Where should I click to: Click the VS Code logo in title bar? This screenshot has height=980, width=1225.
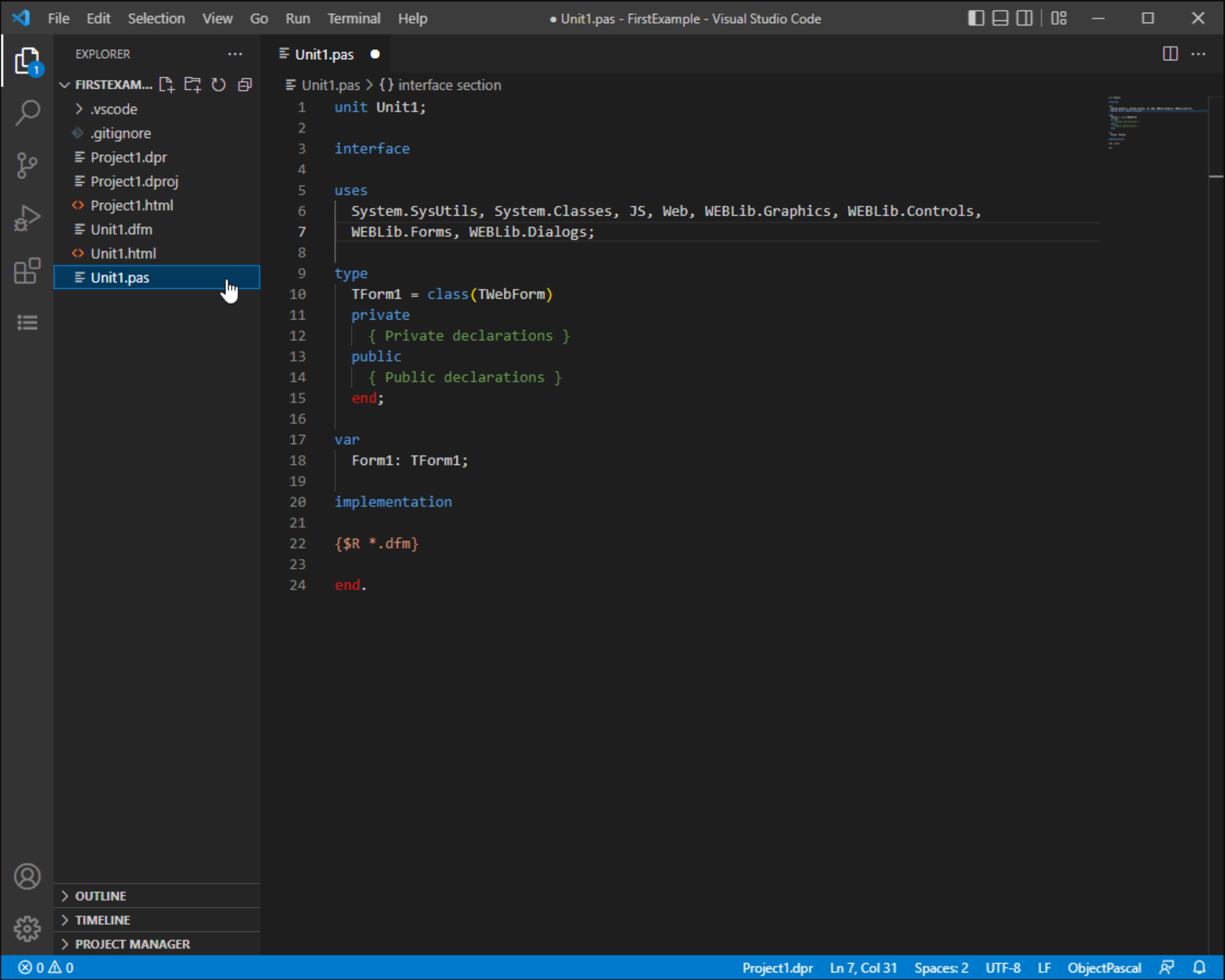click(x=21, y=18)
